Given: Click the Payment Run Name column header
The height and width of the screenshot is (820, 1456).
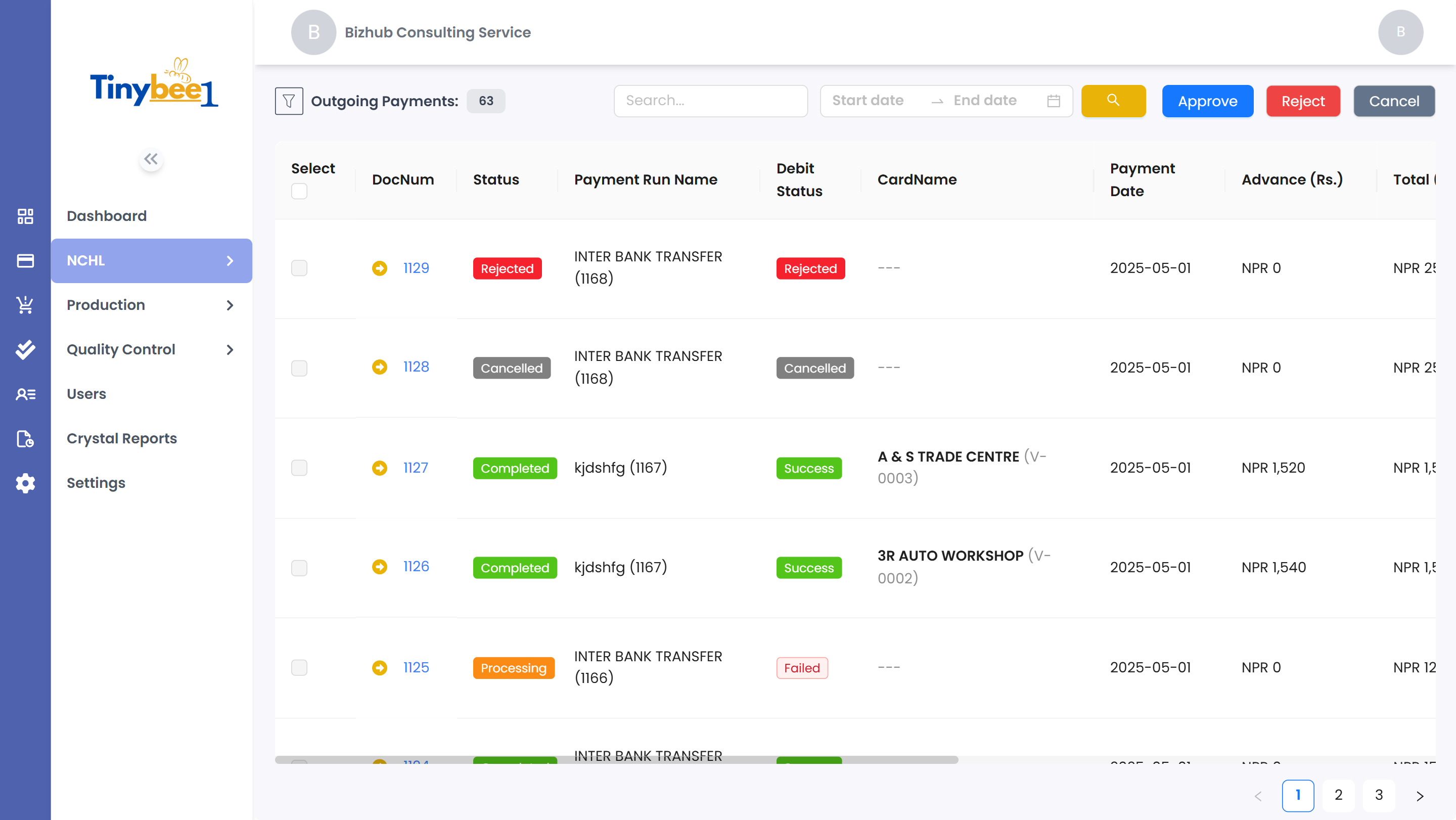Looking at the screenshot, I should pos(646,179).
